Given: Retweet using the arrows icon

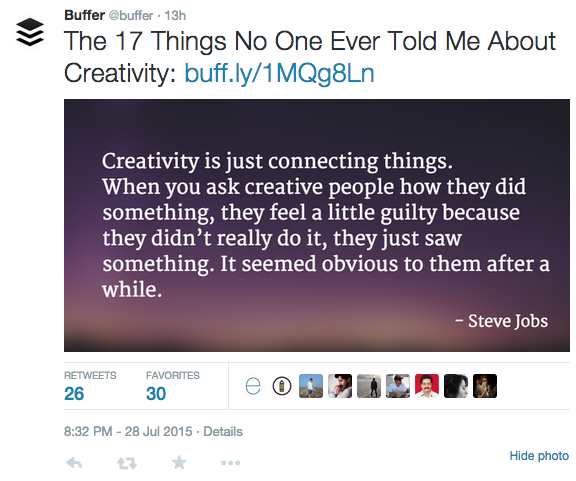Looking at the screenshot, I should pyautogui.click(x=127, y=463).
